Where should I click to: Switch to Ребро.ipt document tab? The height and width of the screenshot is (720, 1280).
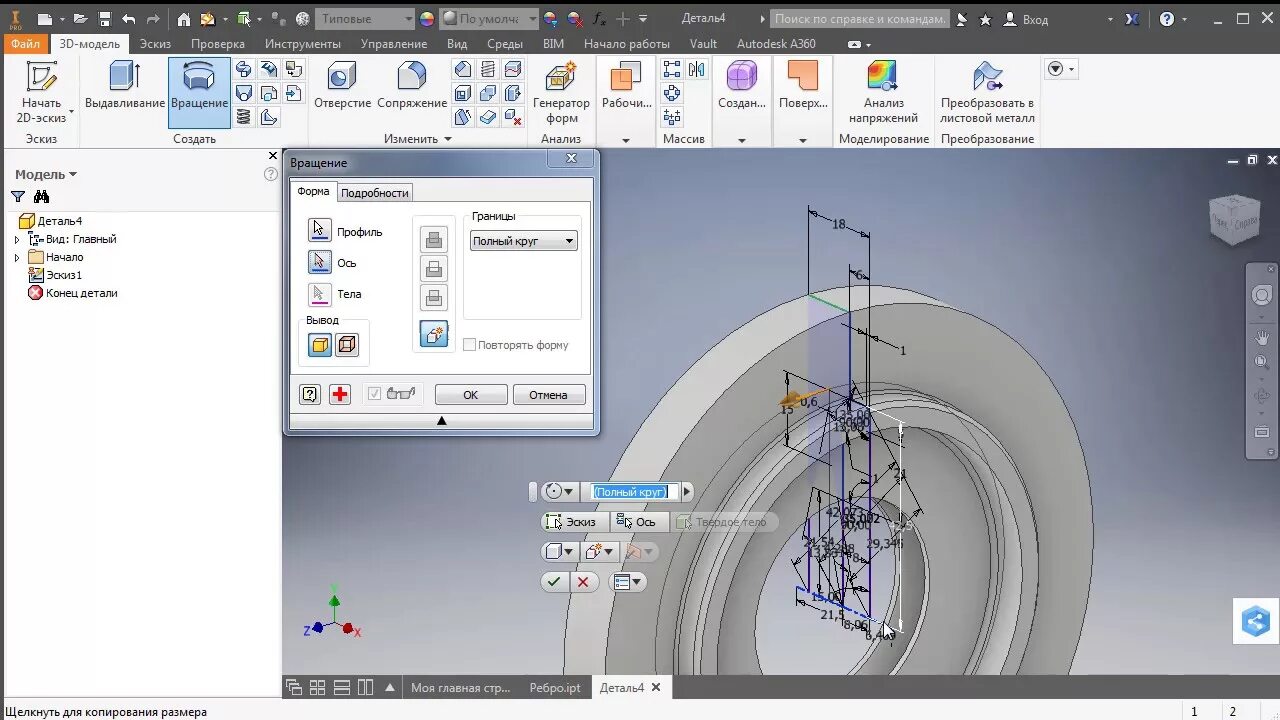point(555,688)
